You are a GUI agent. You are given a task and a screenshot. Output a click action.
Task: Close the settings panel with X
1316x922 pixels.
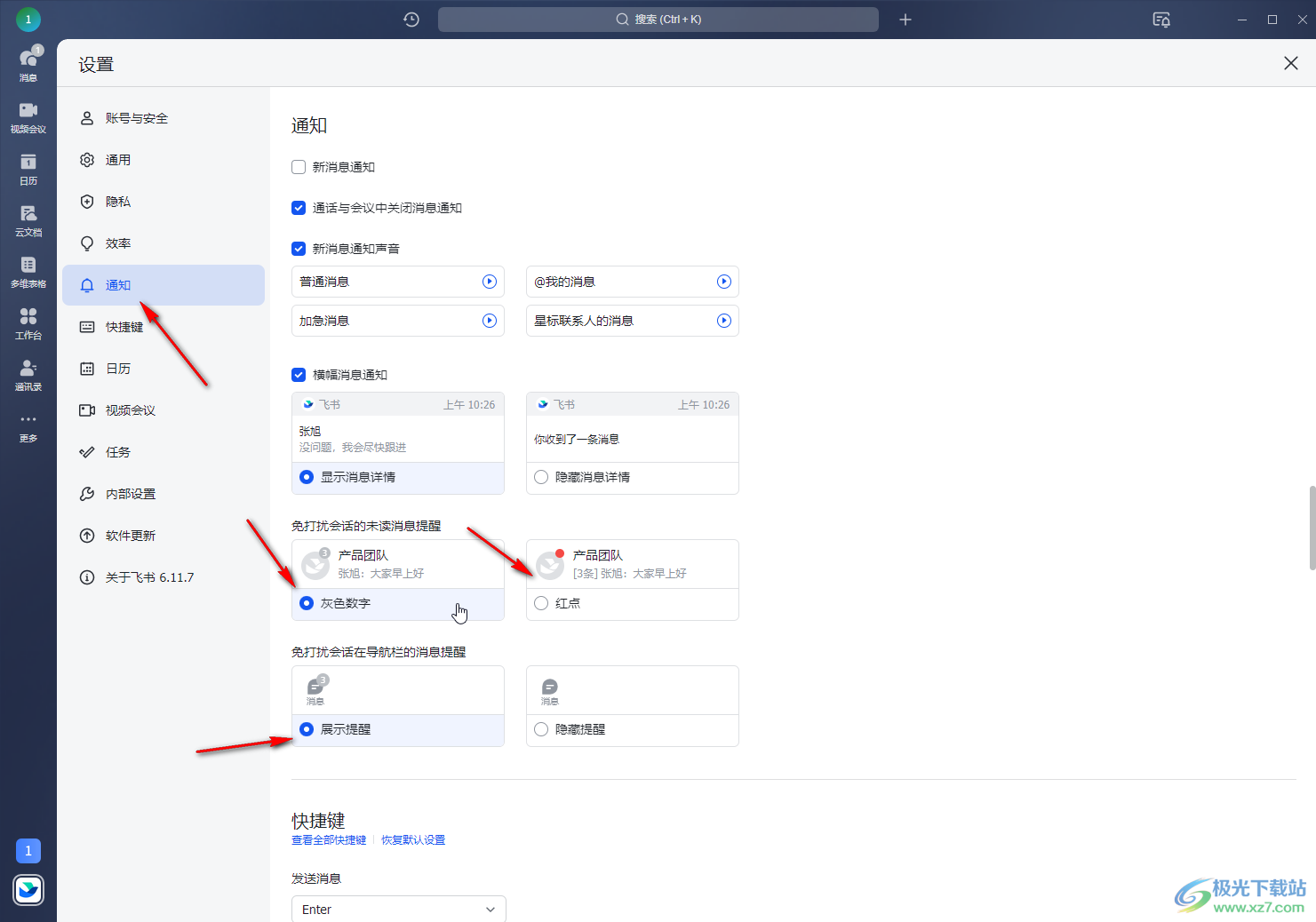pyautogui.click(x=1291, y=63)
